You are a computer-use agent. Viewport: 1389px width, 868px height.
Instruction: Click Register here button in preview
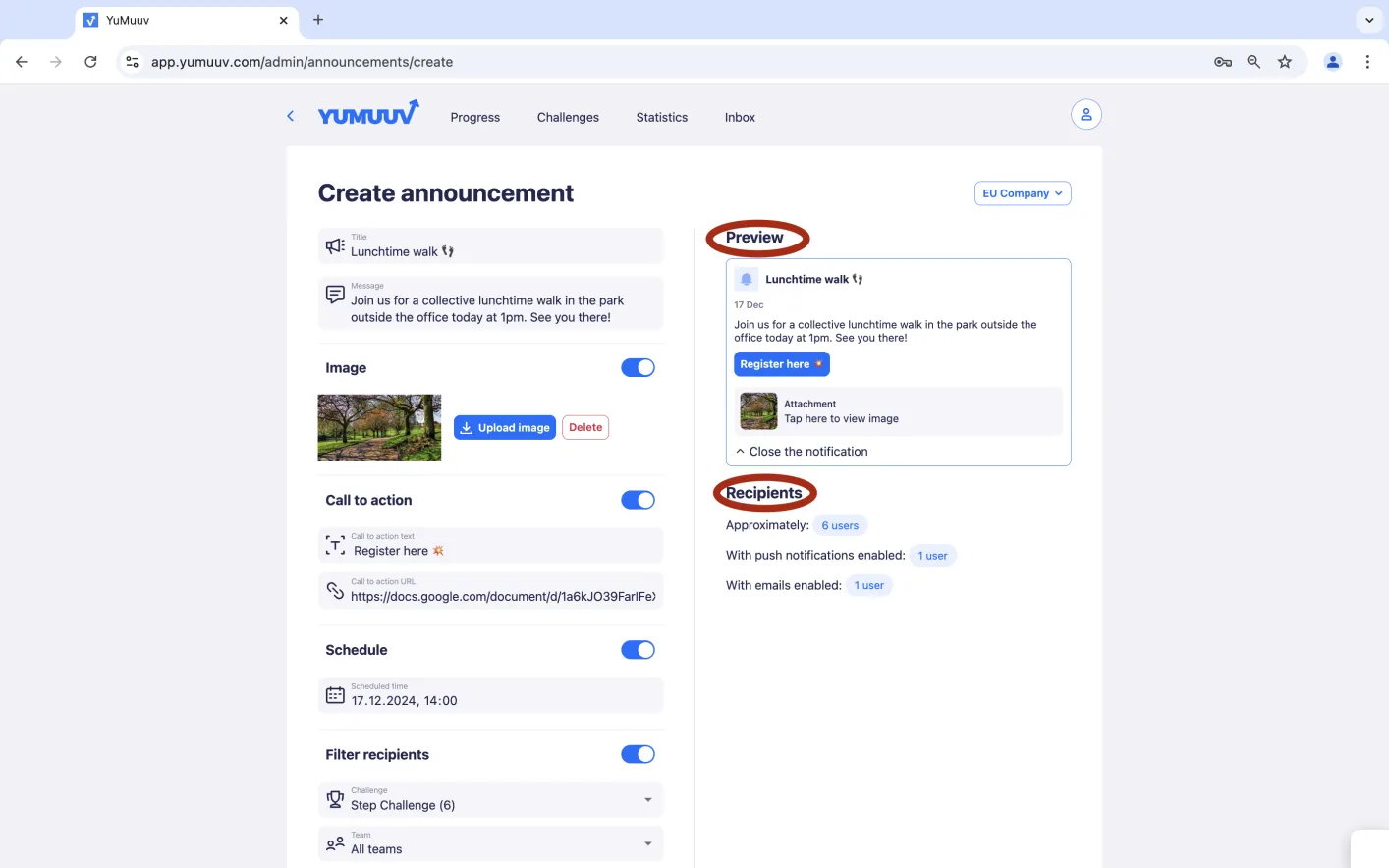click(782, 364)
